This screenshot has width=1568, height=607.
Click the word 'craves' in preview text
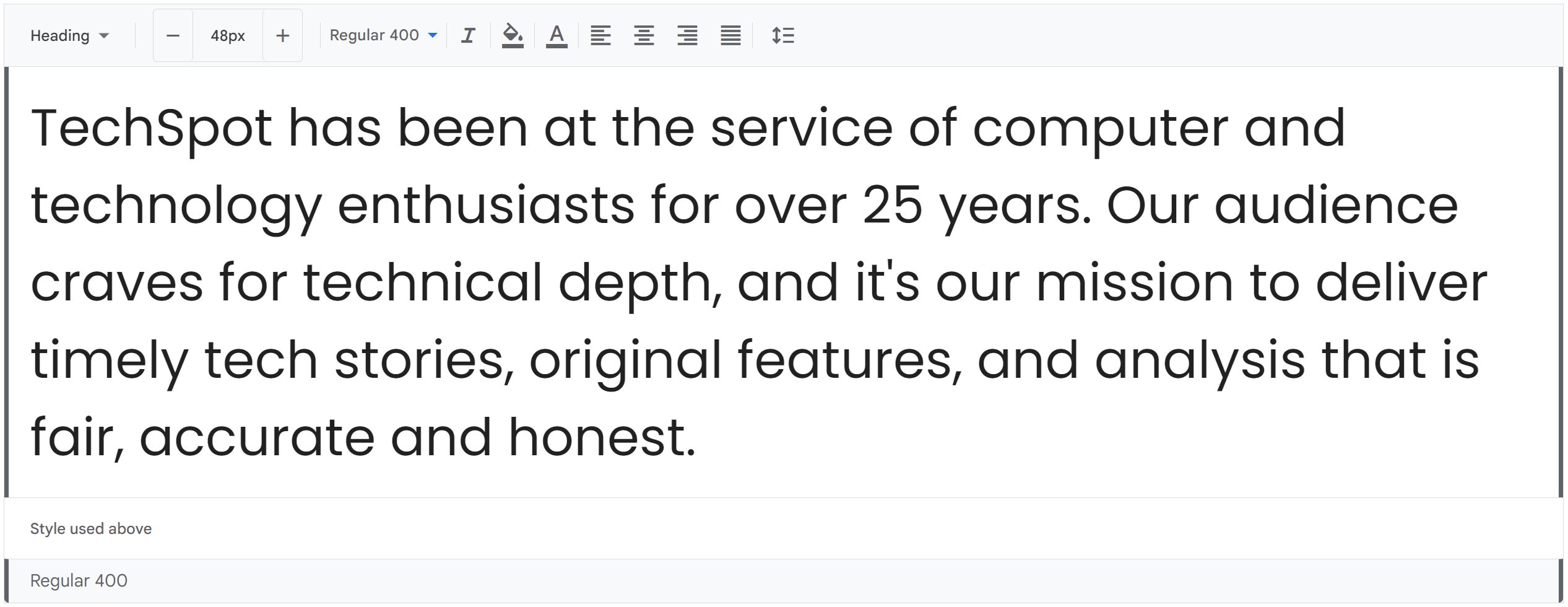[117, 284]
